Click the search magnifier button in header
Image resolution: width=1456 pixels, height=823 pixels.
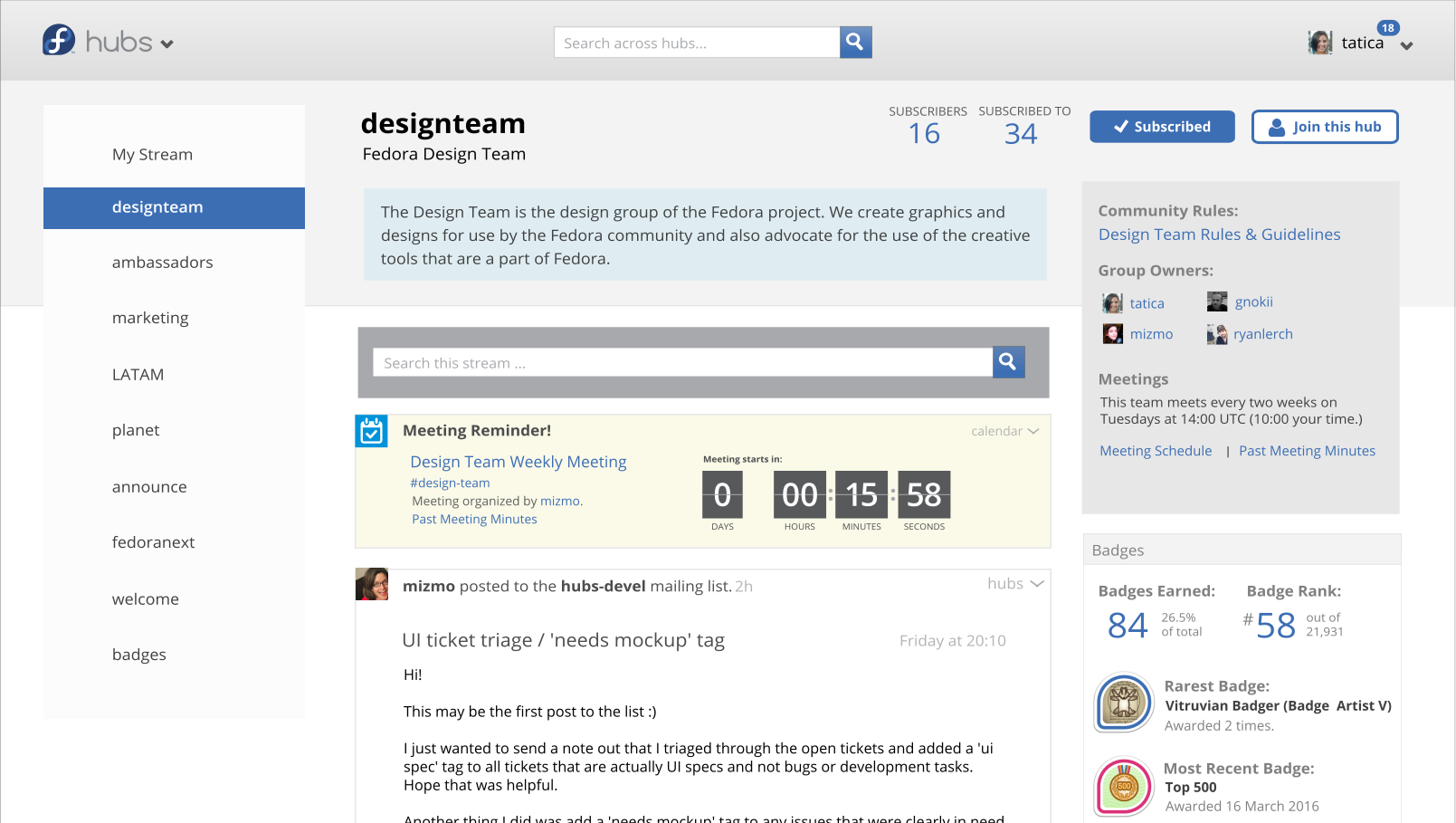pyautogui.click(x=855, y=43)
